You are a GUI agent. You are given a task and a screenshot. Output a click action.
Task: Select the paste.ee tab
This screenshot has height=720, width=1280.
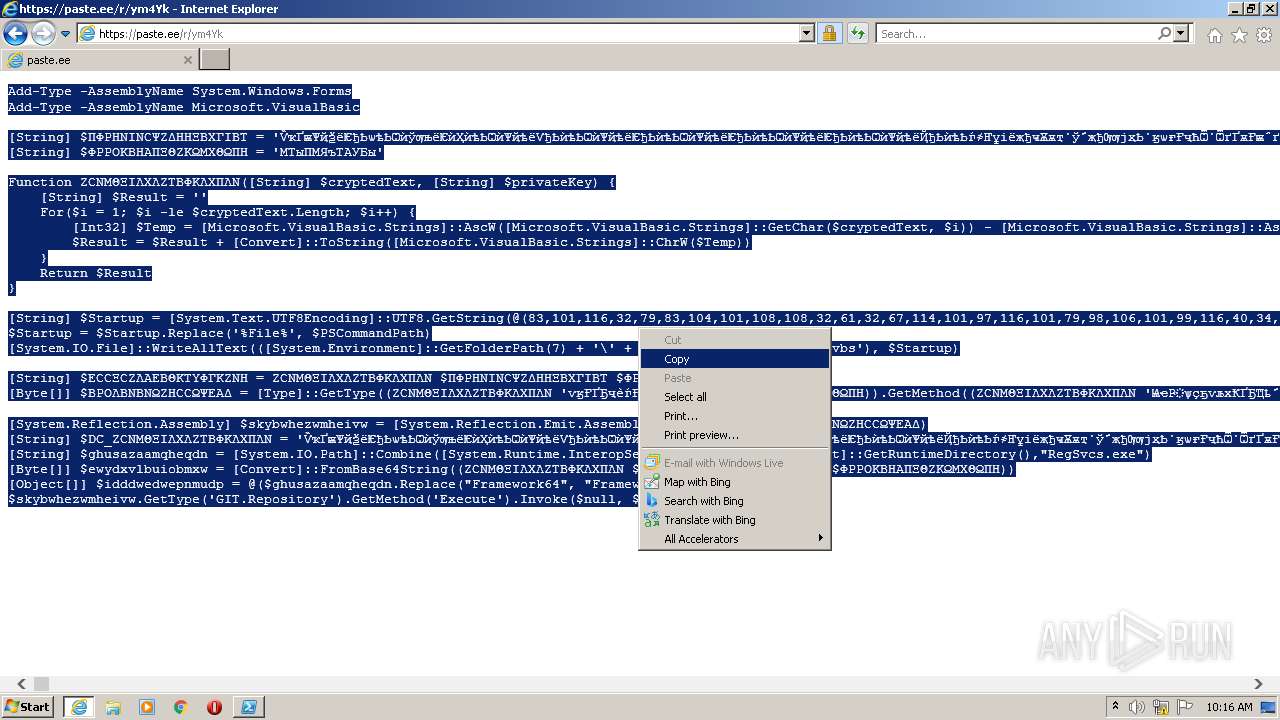pyautogui.click(x=100, y=60)
